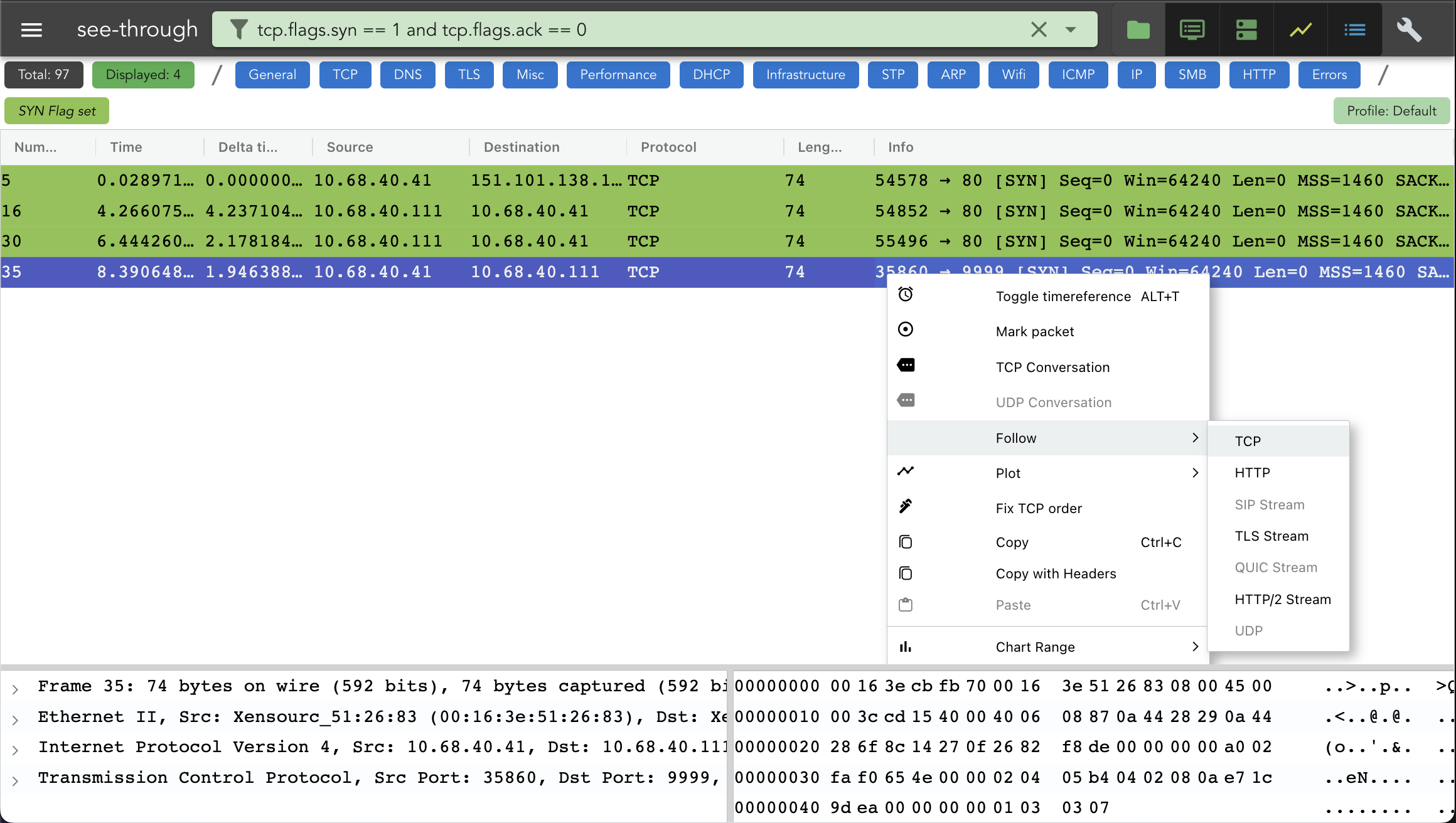Click the Errors filter button
The height and width of the screenshot is (823, 1456).
click(x=1329, y=75)
